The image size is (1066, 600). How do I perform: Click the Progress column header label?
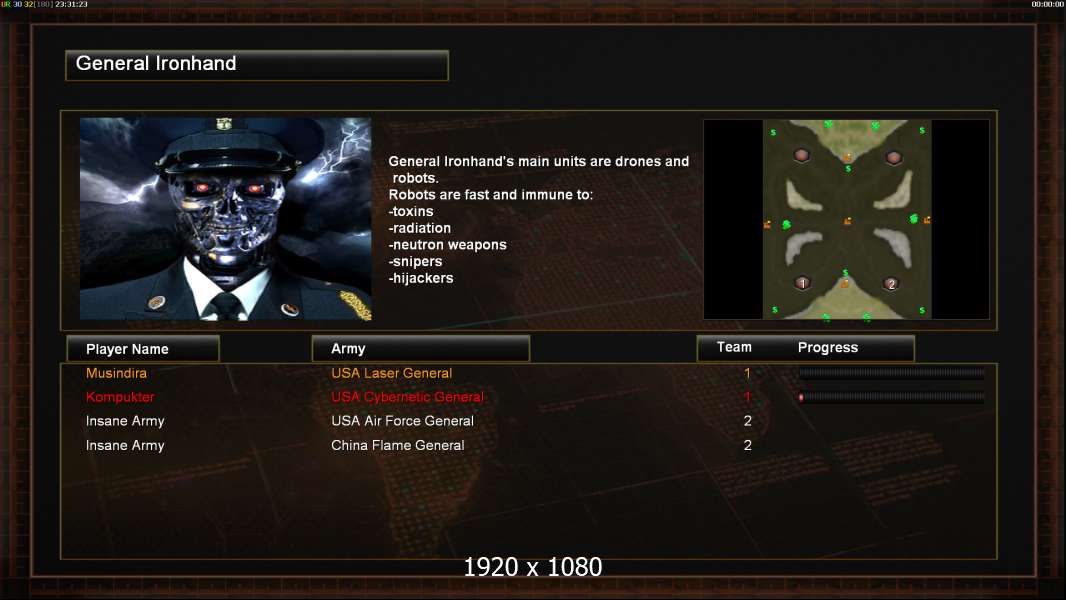click(x=827, y=347)
